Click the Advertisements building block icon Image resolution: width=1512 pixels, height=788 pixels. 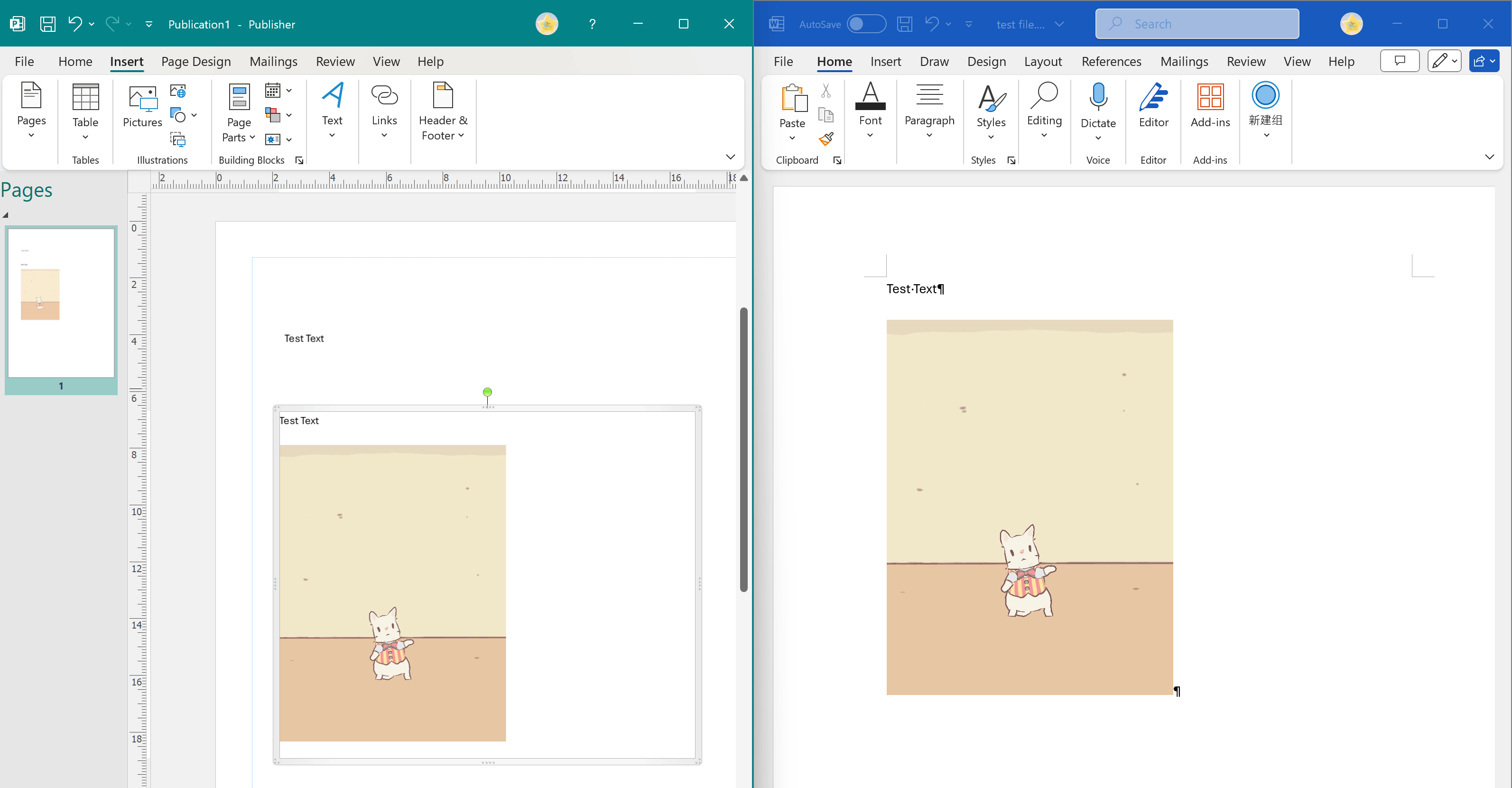pos(272,139)
